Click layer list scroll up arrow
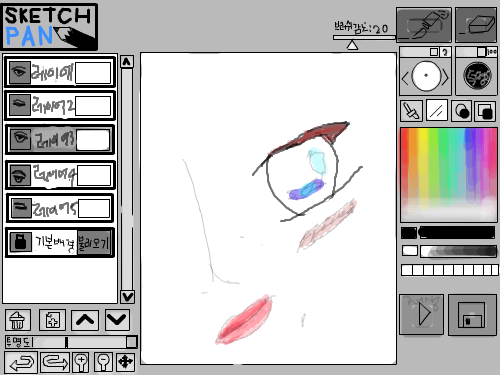The image size is (500, 375). point(127,62)
